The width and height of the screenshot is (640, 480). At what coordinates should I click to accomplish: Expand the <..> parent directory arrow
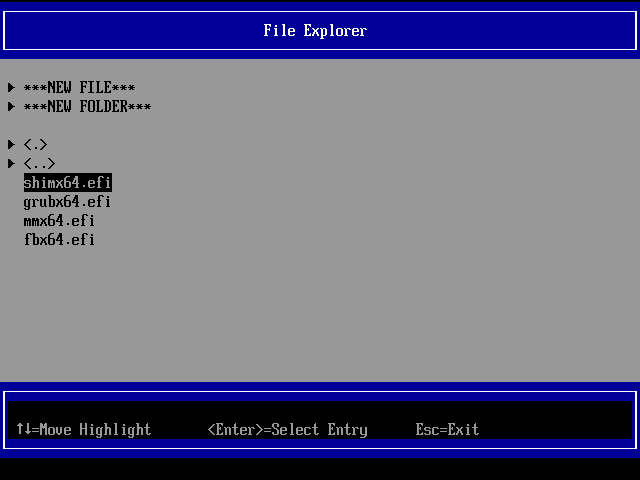11,164
